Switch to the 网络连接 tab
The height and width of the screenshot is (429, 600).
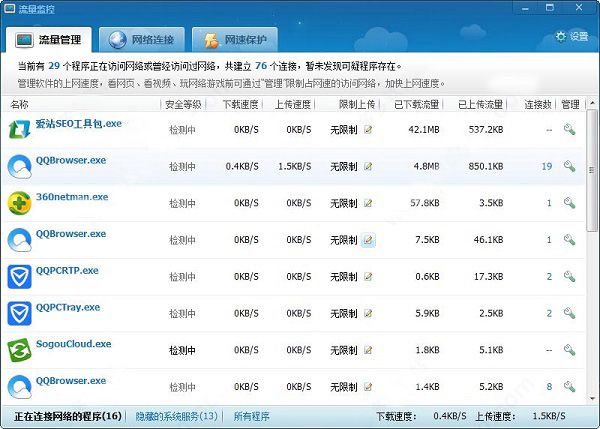142,39
